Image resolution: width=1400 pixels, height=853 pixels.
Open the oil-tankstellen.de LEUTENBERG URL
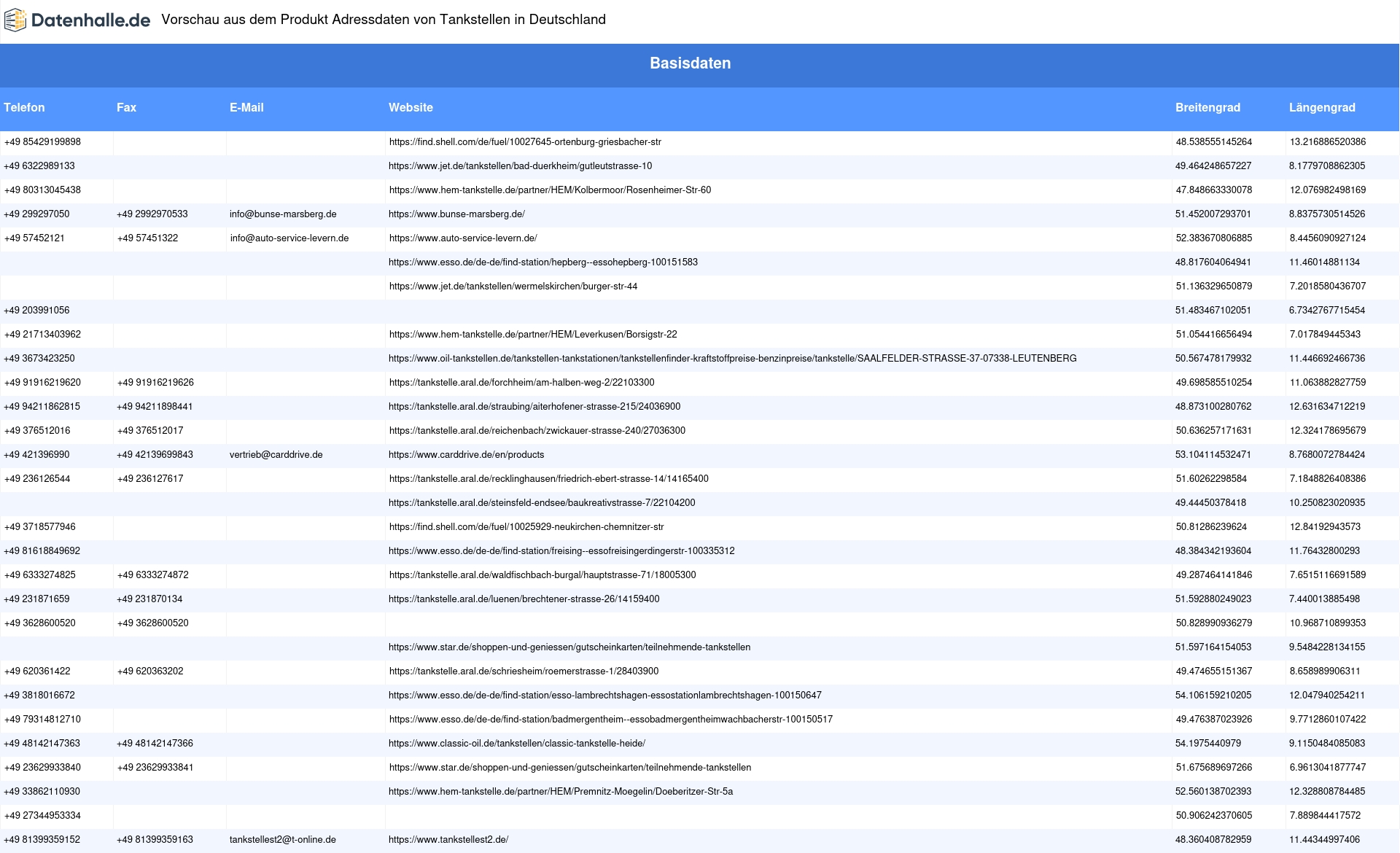pos(733,359)
